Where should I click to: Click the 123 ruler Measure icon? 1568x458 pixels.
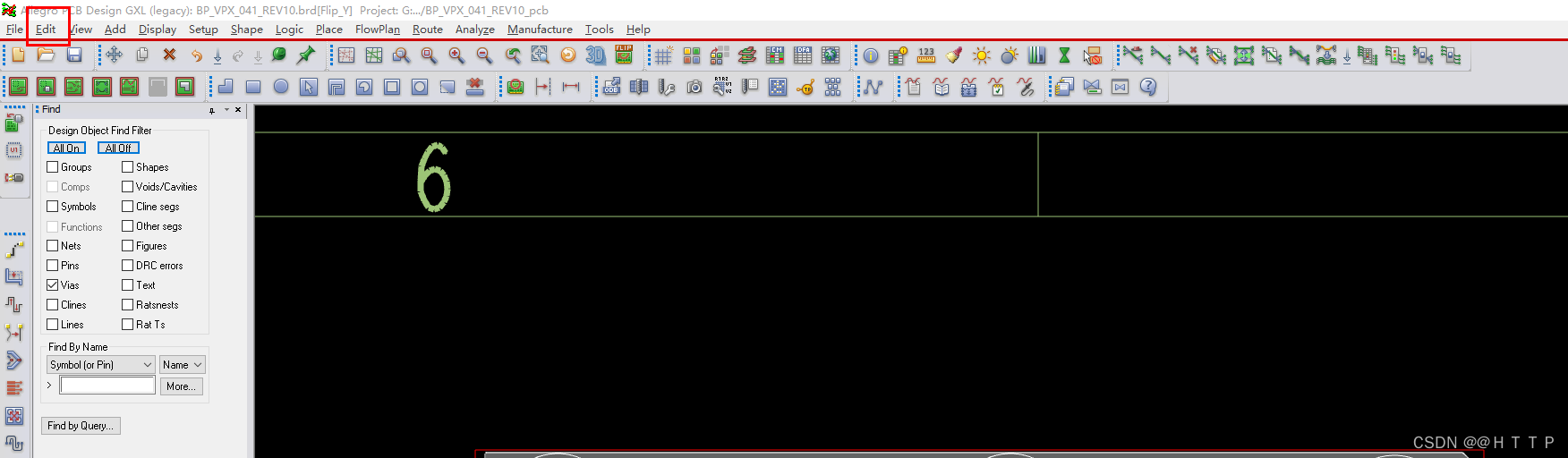click(926, 55)
